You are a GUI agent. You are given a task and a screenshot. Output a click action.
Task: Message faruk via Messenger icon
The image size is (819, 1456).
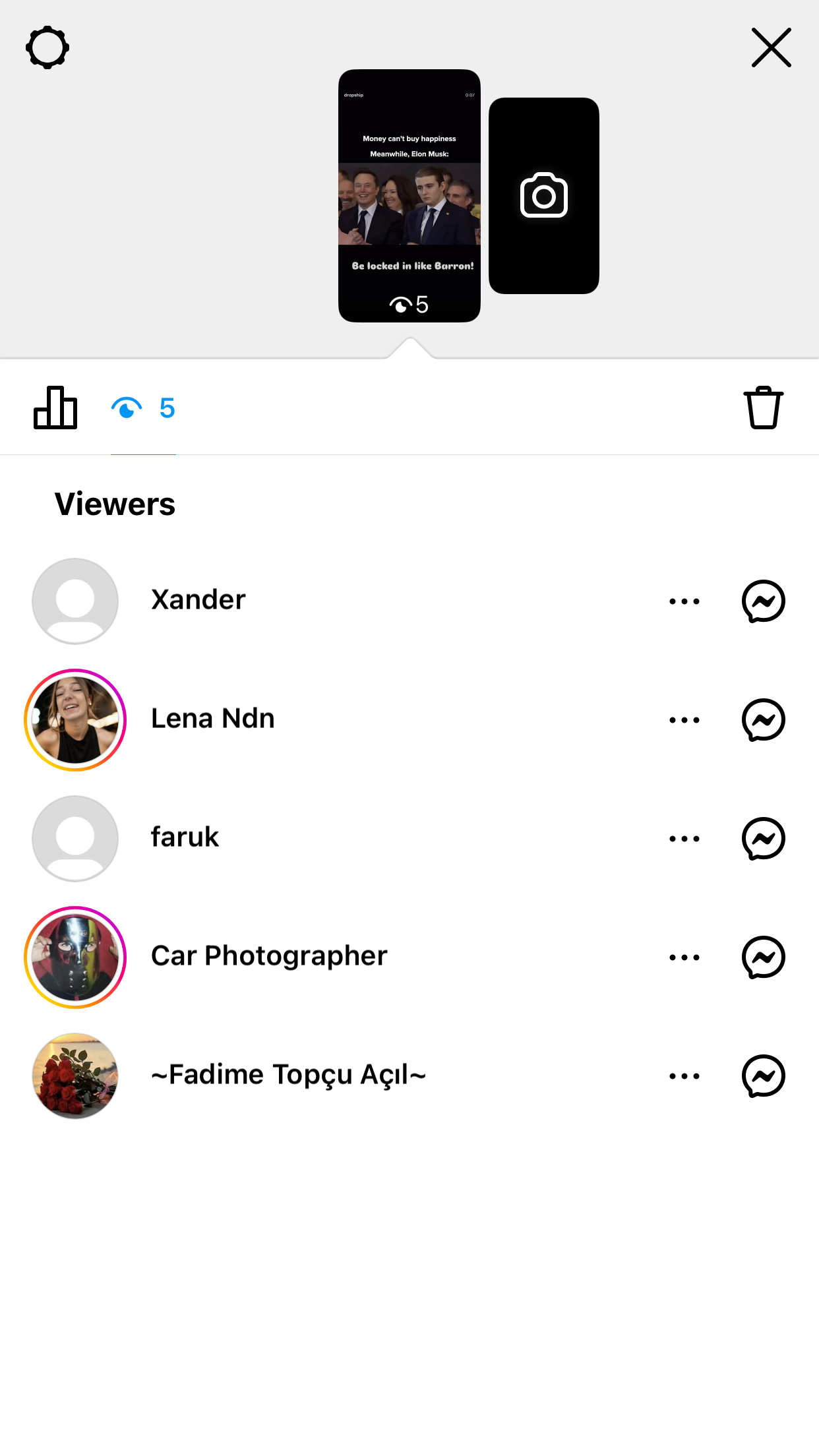(x=764, y=839)
